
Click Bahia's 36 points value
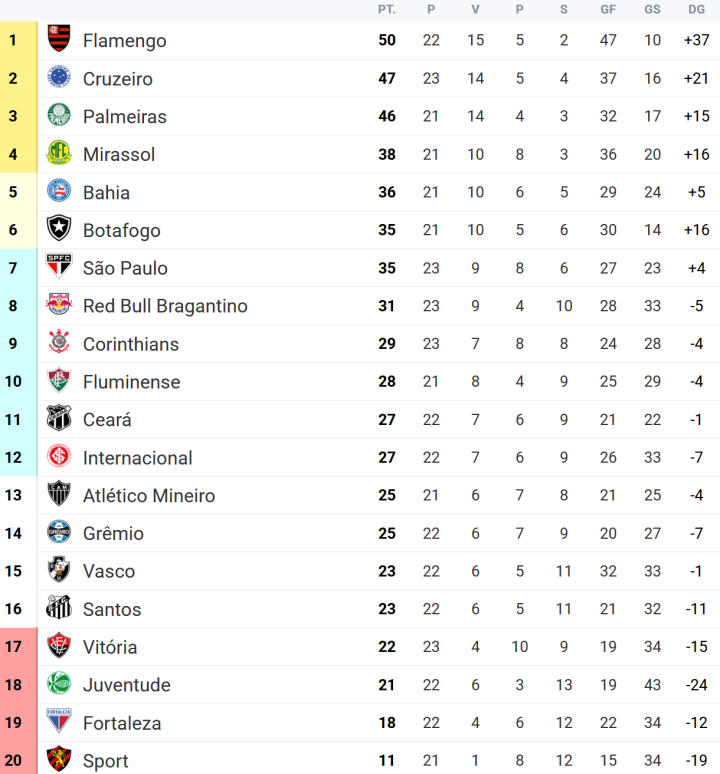387,192
